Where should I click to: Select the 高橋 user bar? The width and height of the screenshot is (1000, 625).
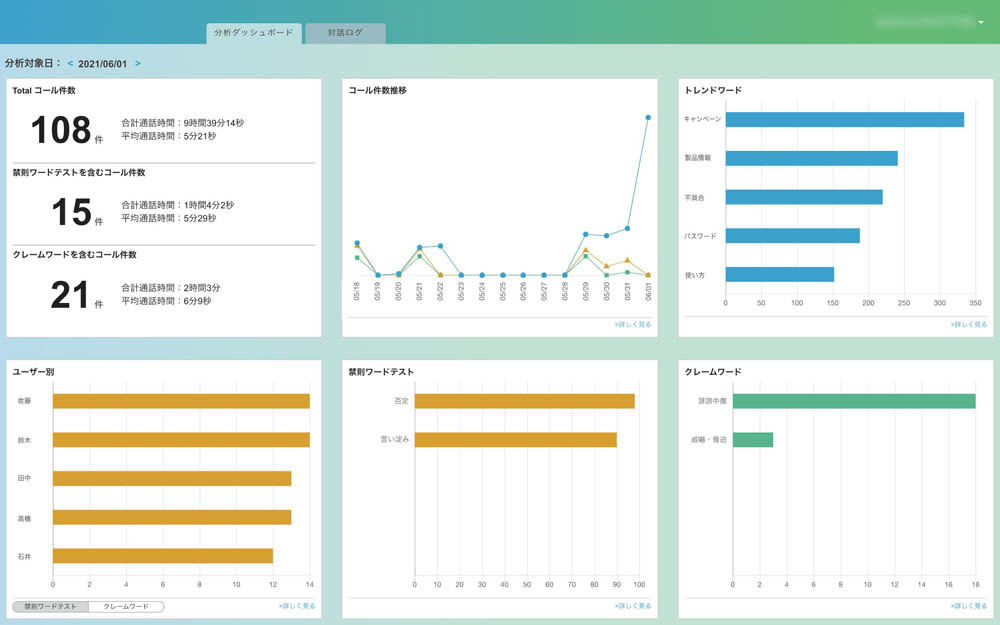172,517
